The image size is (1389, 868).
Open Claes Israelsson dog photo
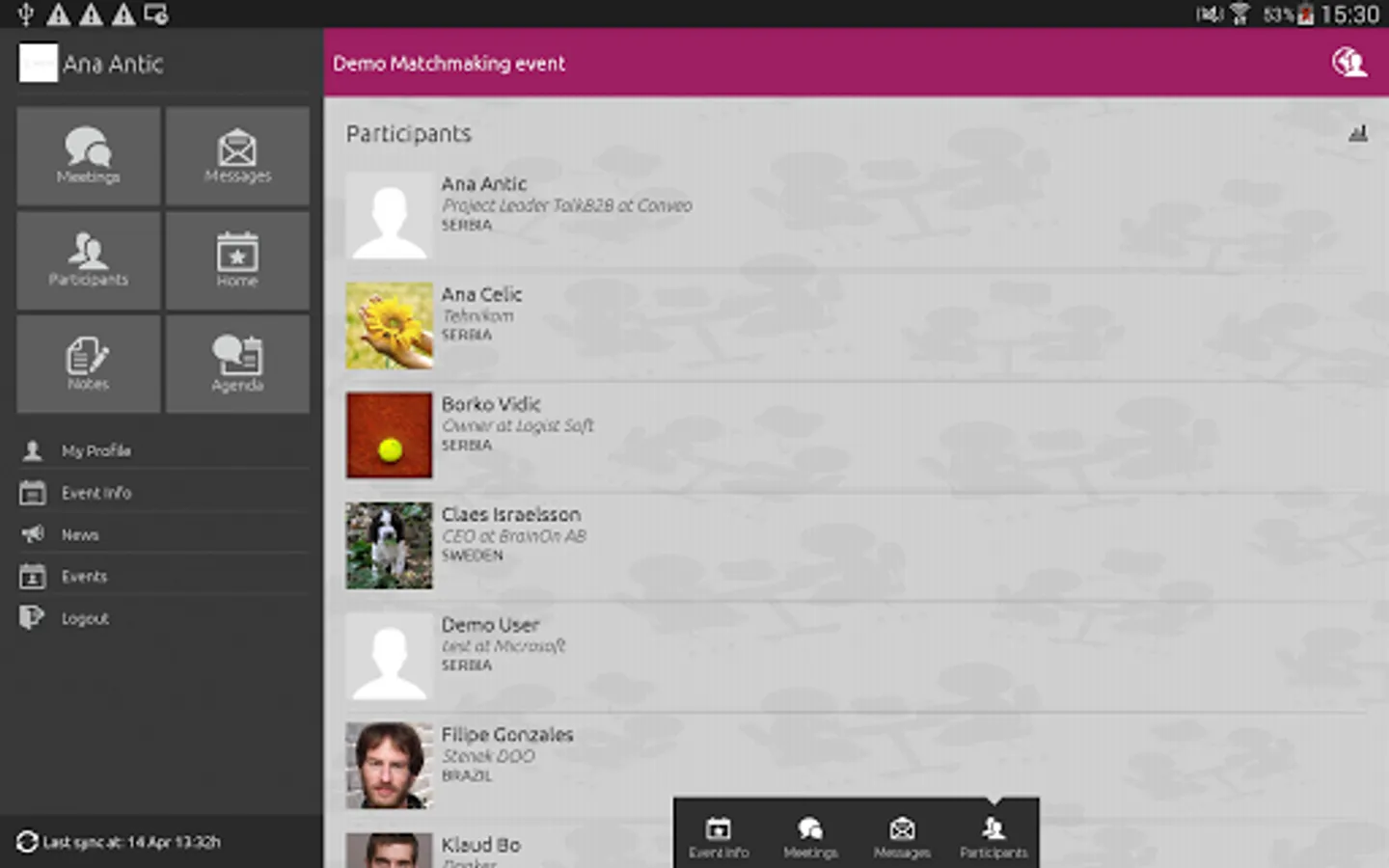[390, 546]
